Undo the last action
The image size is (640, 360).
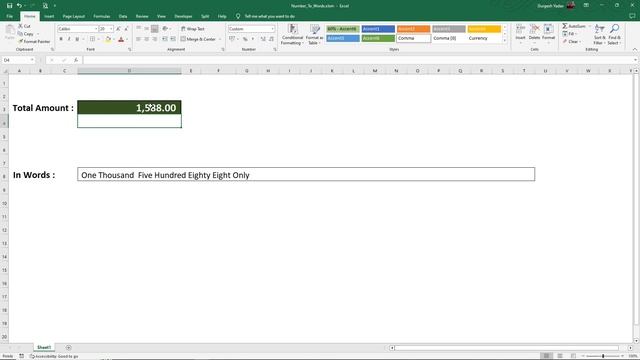point(19,6)
